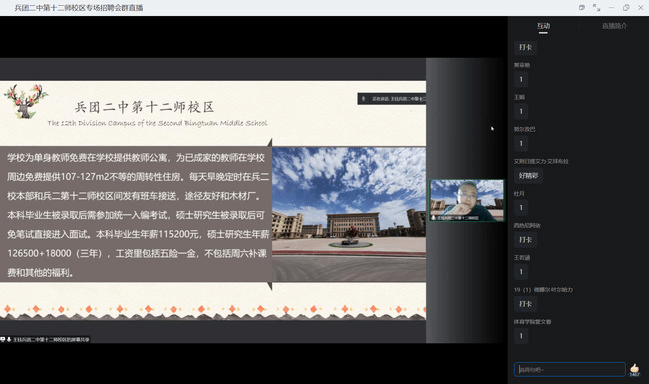The image size is (649, 384).
Task: Click the topmost 打卡 chat message
Action: 525,47
